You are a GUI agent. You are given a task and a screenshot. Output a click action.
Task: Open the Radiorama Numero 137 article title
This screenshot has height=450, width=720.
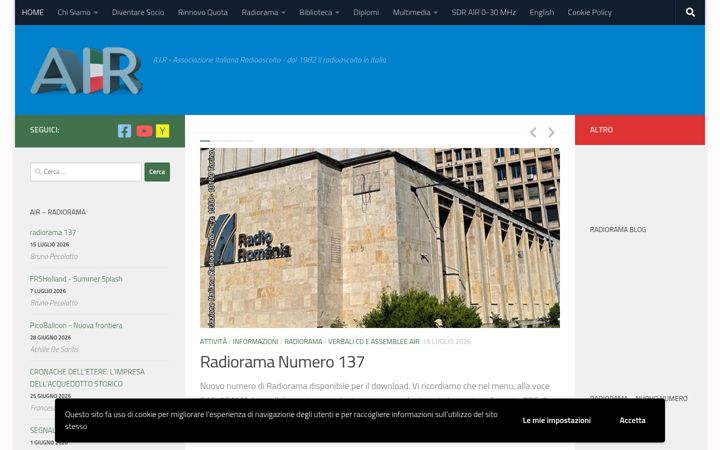tap(282, 362)
